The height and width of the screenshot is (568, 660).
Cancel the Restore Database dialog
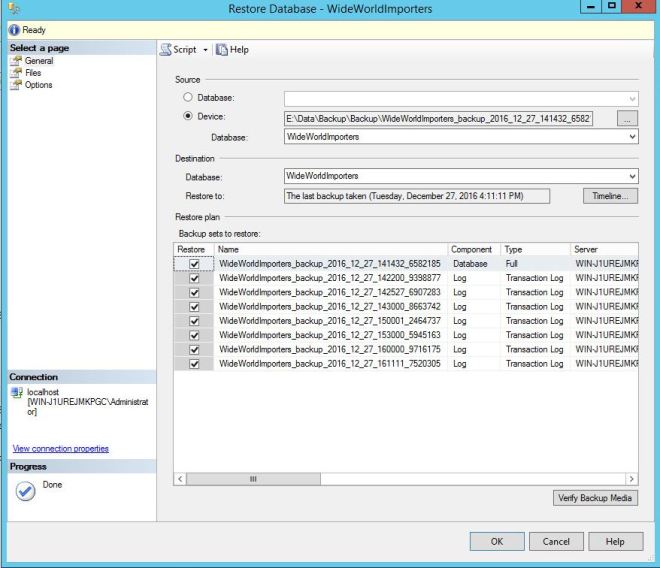(556, 541)
